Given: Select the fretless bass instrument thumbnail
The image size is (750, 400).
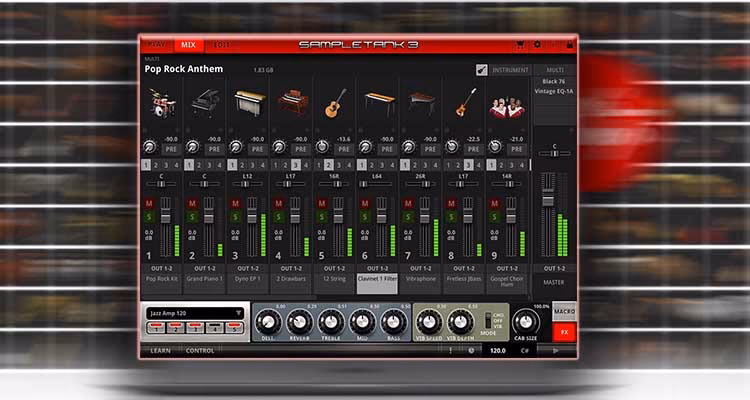Looking at the screenshot, I should [x=465, y=102].
